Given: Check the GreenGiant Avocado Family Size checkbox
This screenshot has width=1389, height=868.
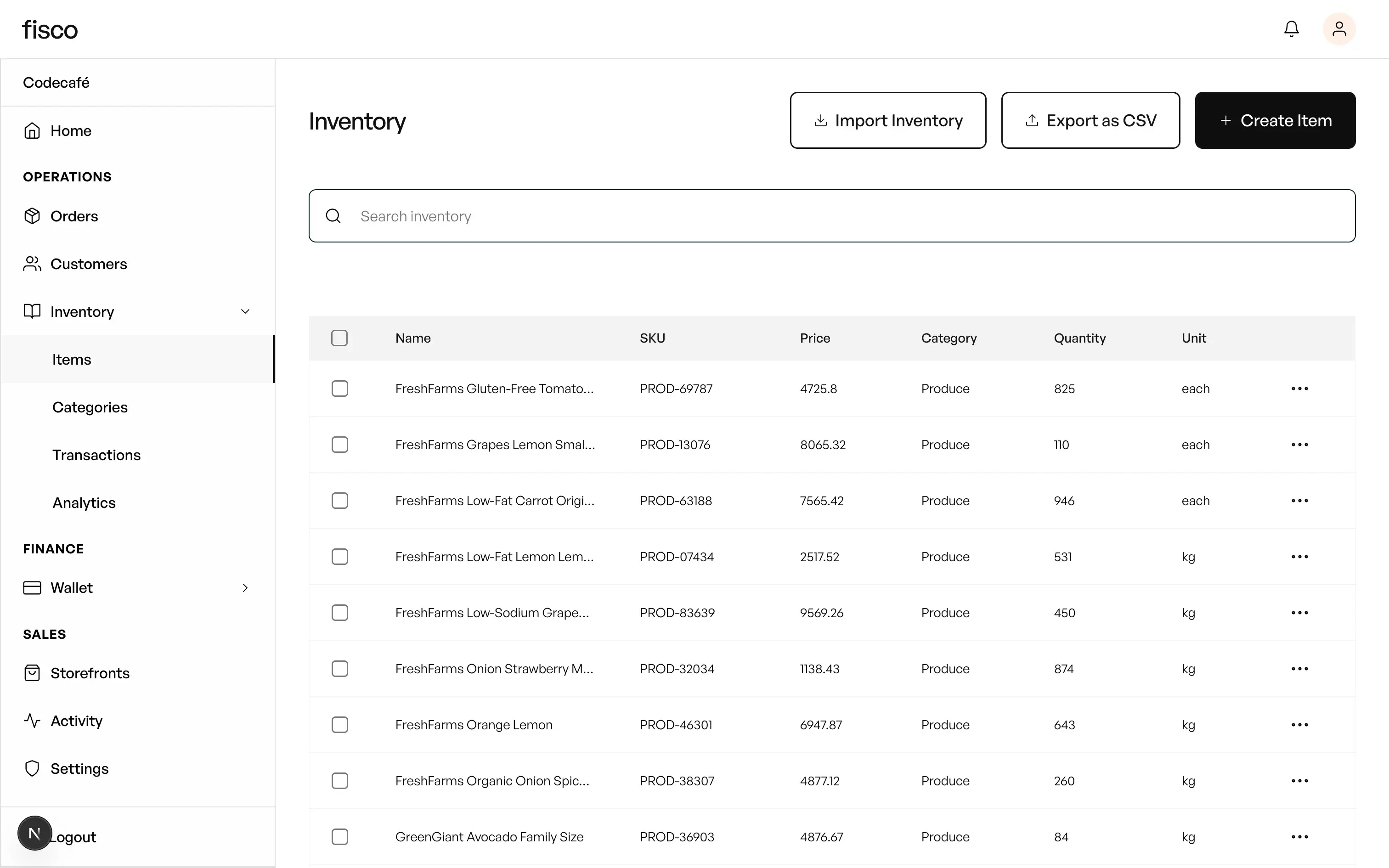Looking at the screenshot, I should click(339, 836).
